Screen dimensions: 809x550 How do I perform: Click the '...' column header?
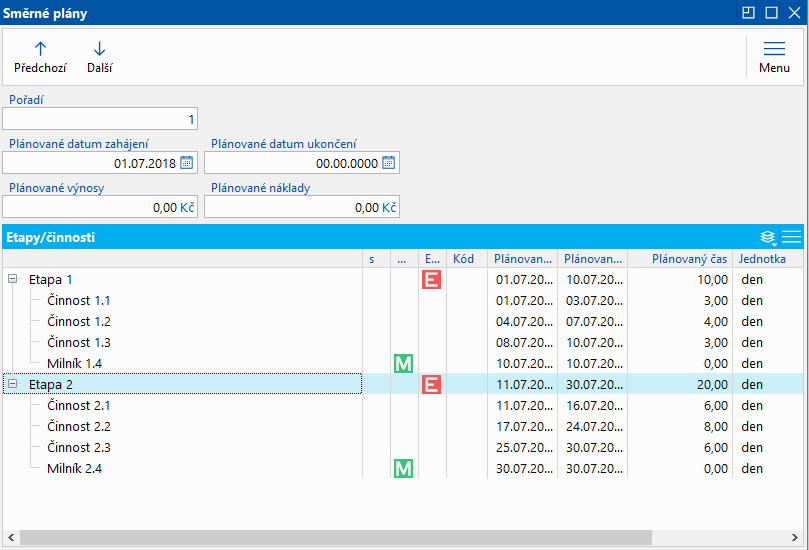[404, 259]
